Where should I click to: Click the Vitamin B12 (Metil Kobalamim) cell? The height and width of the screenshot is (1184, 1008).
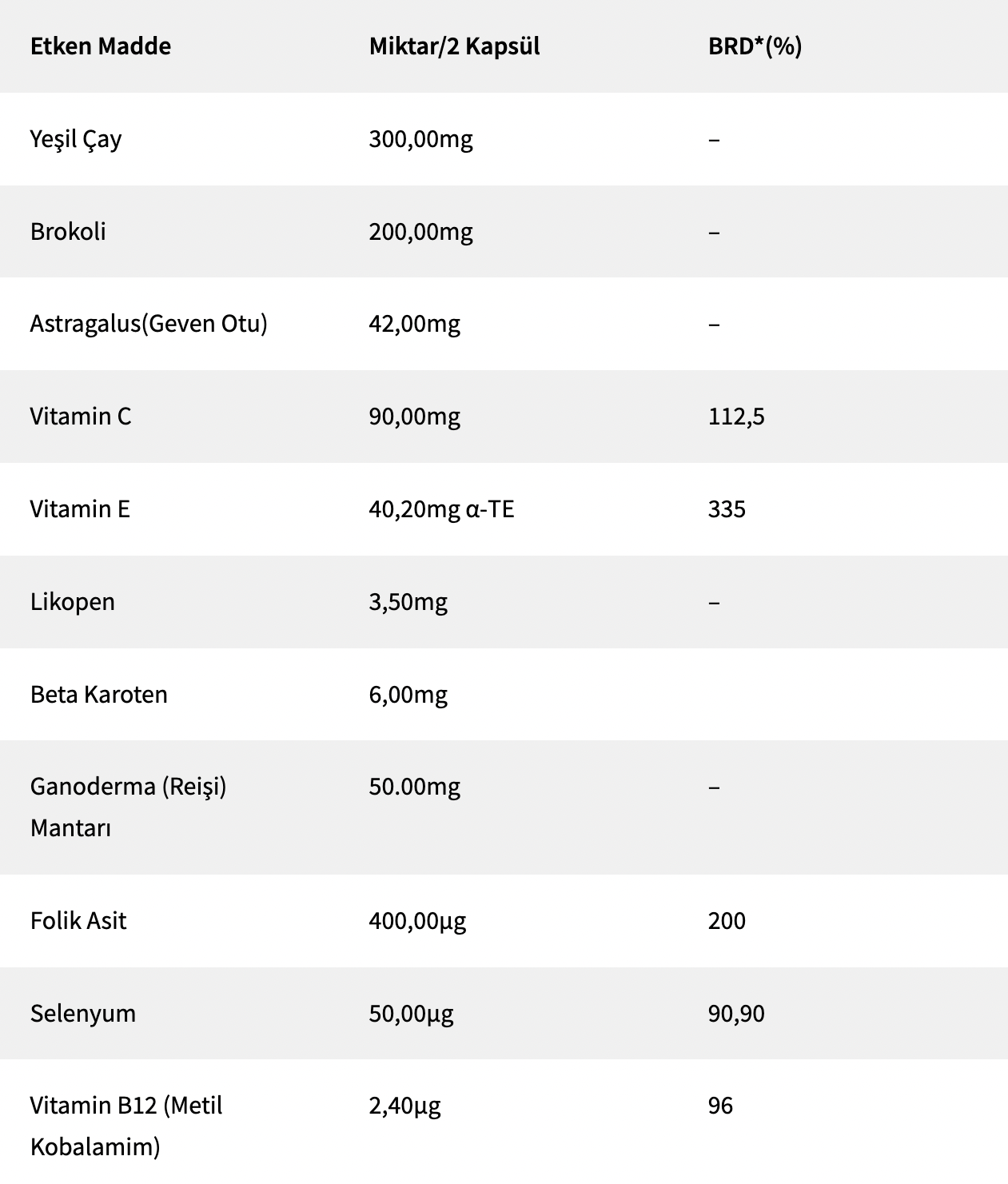pos(126,1126)
